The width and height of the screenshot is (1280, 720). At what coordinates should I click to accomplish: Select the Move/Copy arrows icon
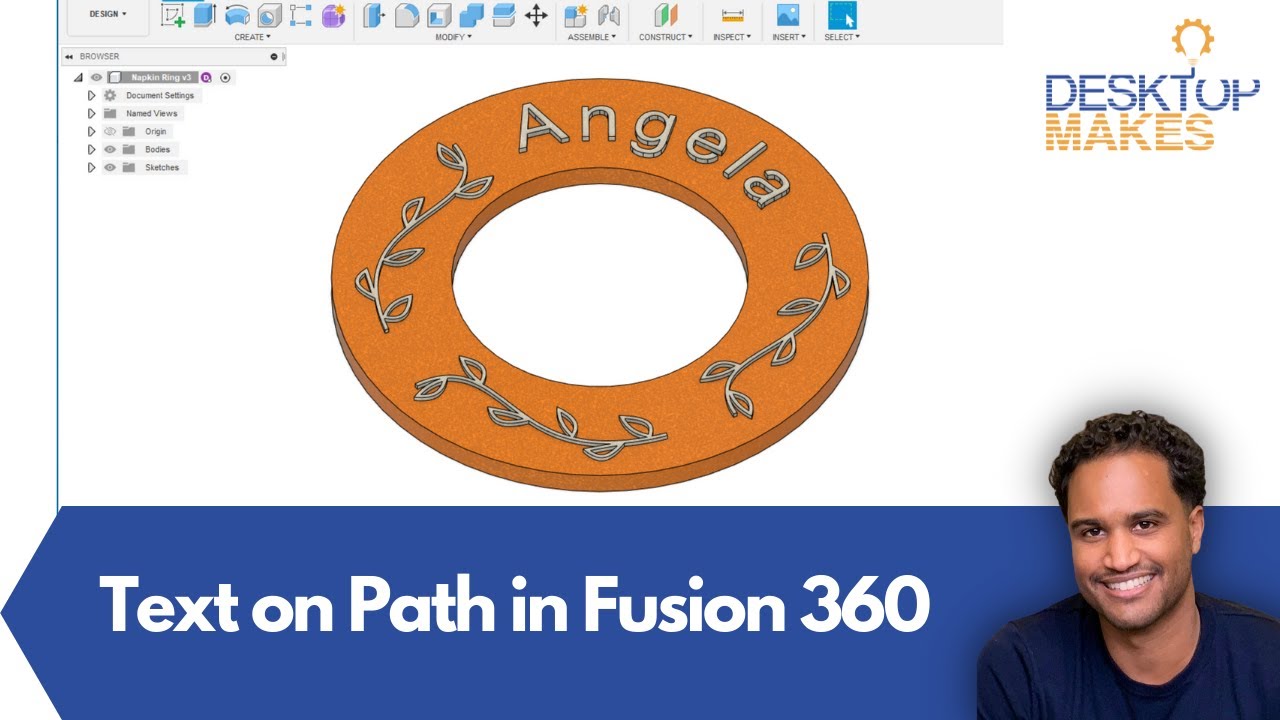tap(536, 15)
